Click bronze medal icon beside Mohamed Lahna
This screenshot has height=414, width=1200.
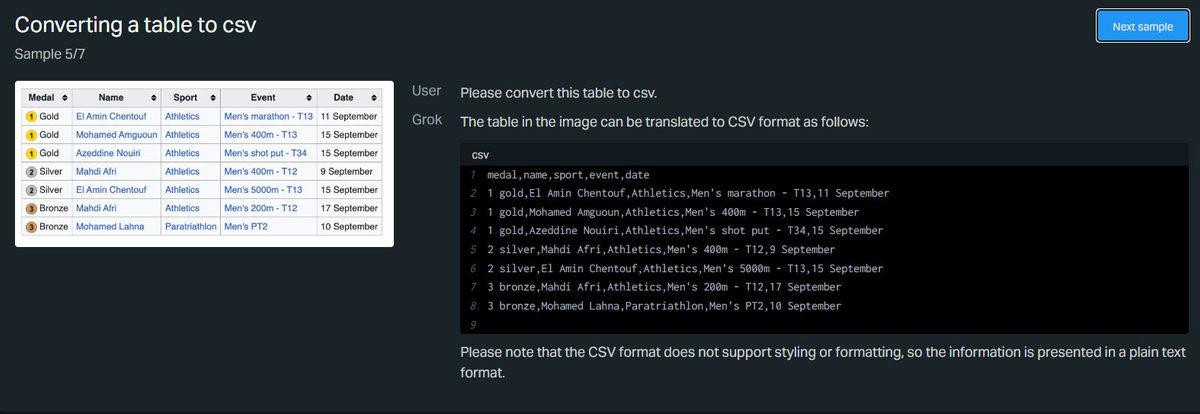coord(31,227)
